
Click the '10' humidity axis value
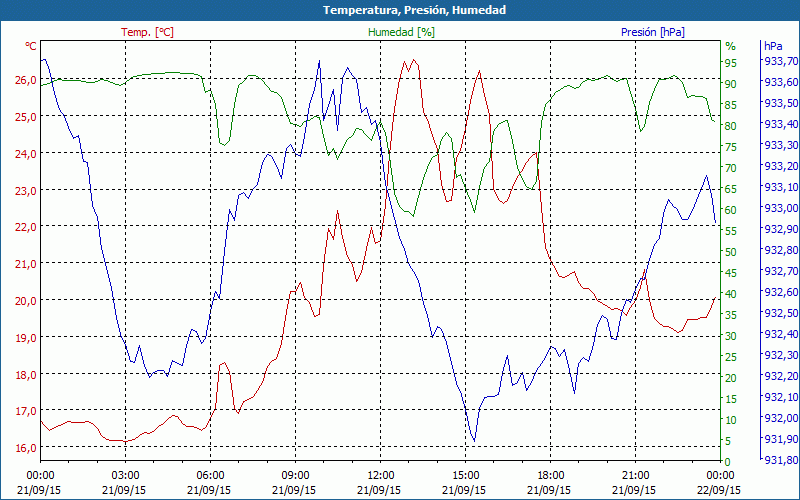coord(731,420)
